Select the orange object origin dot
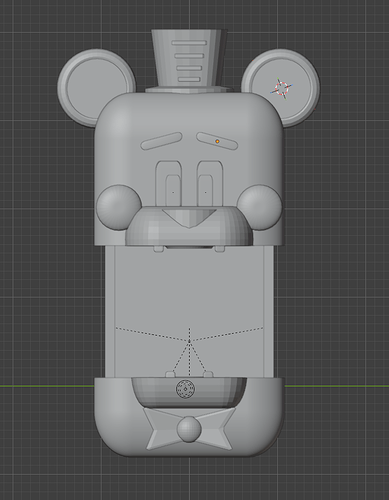 click(217, 141)
